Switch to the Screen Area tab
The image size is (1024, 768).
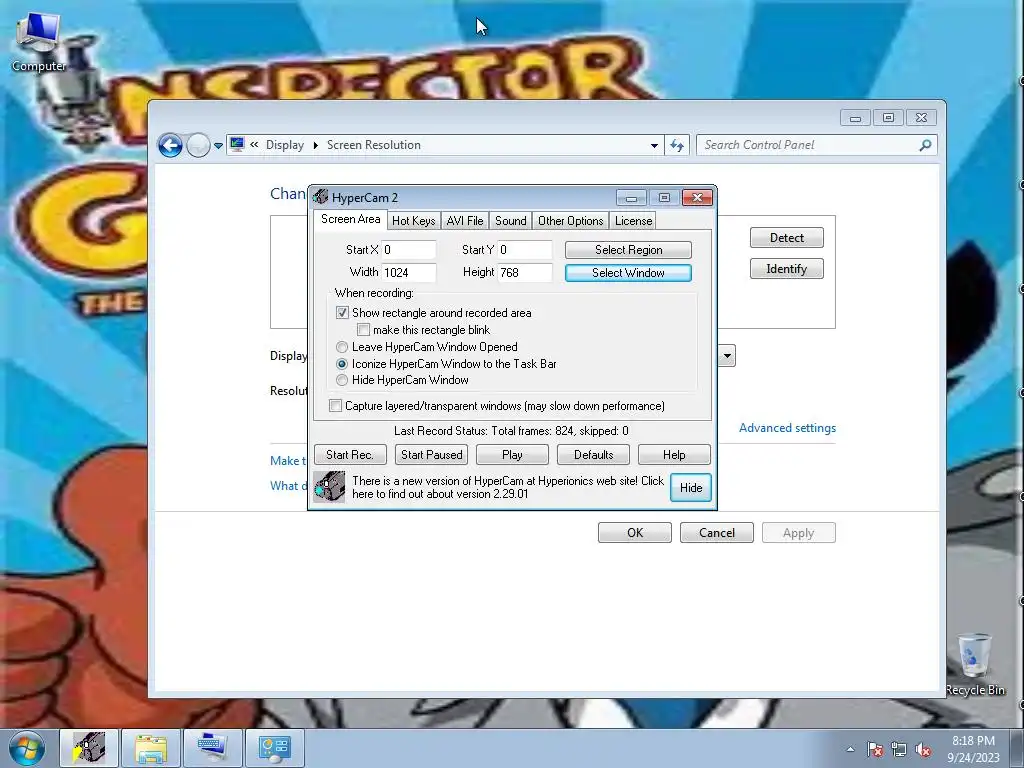pos(351,219)
